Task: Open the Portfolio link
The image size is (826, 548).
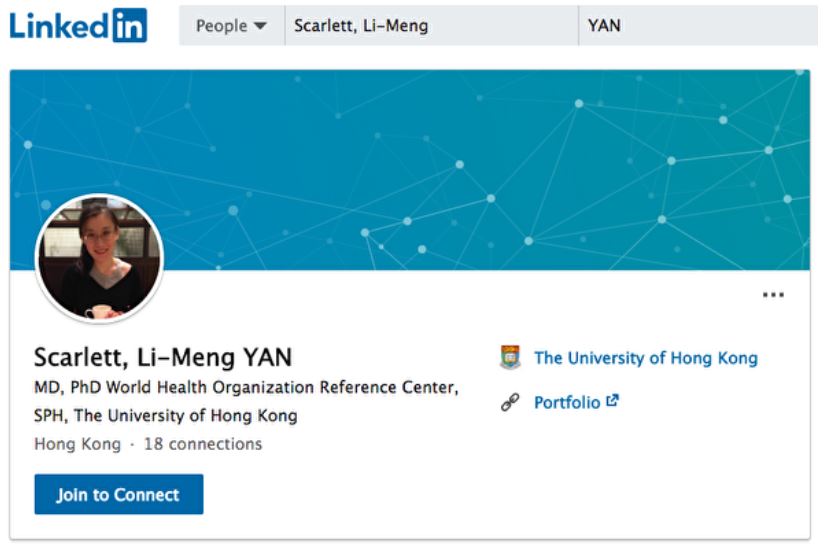Action: coord(567,403)
